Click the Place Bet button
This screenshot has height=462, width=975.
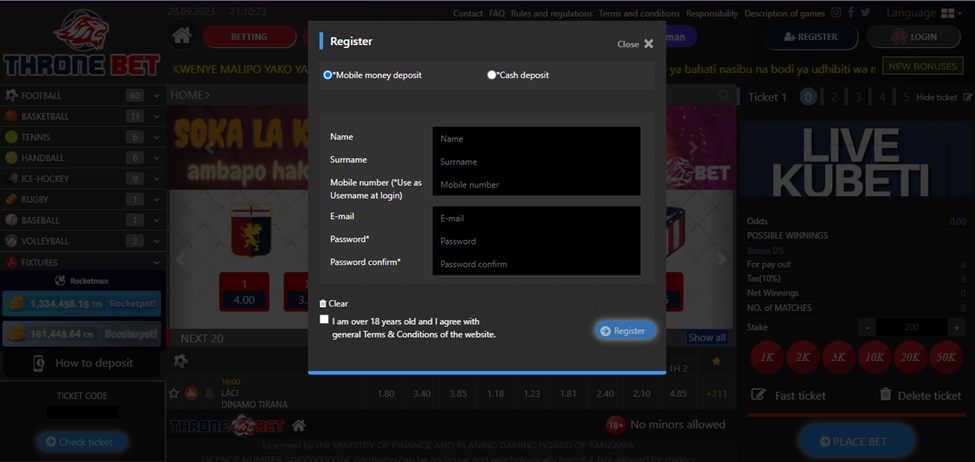coord(856,441)
